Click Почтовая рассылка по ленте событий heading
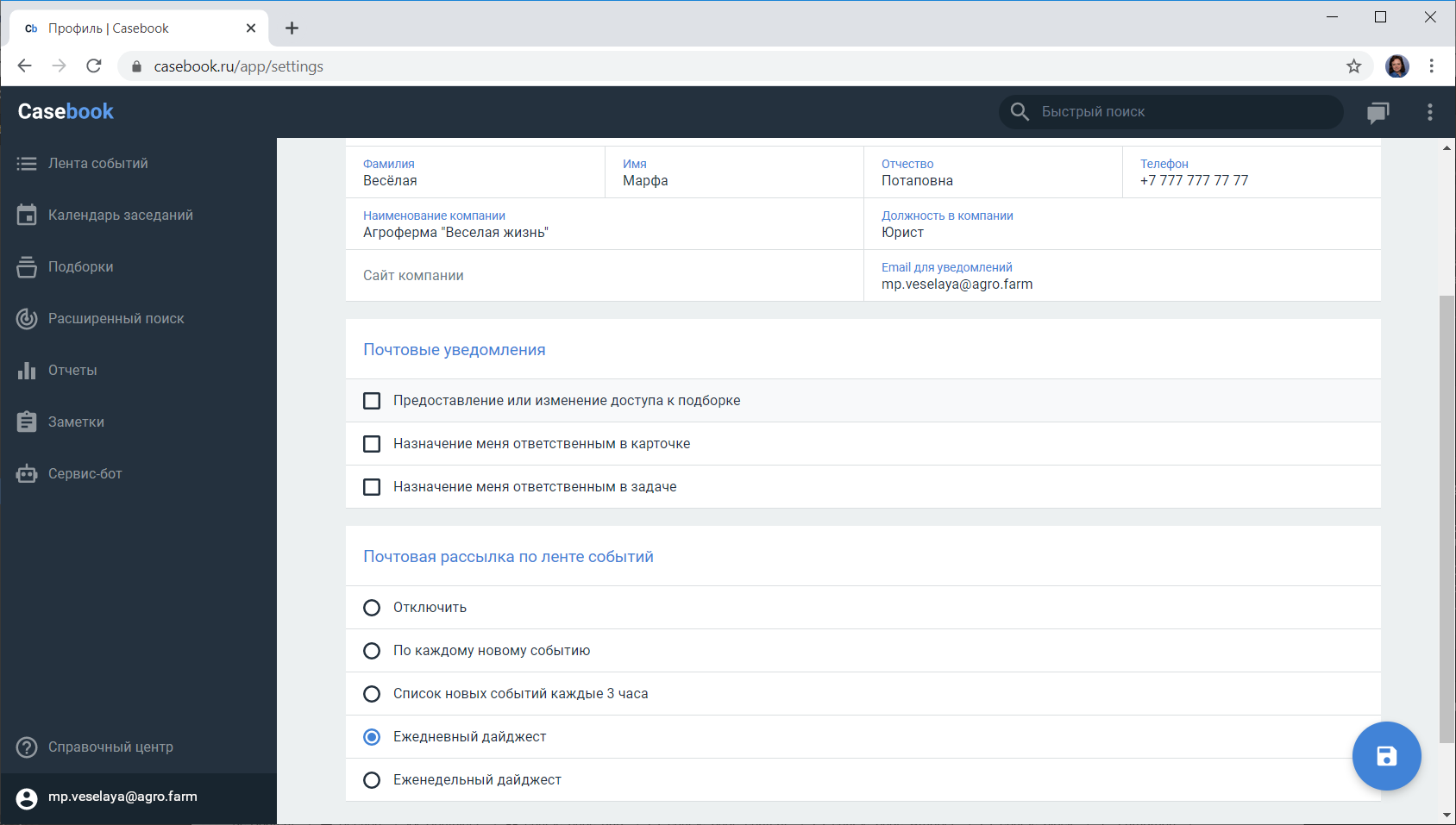Viewport: 1456px width, 825px height. [508, 557]
